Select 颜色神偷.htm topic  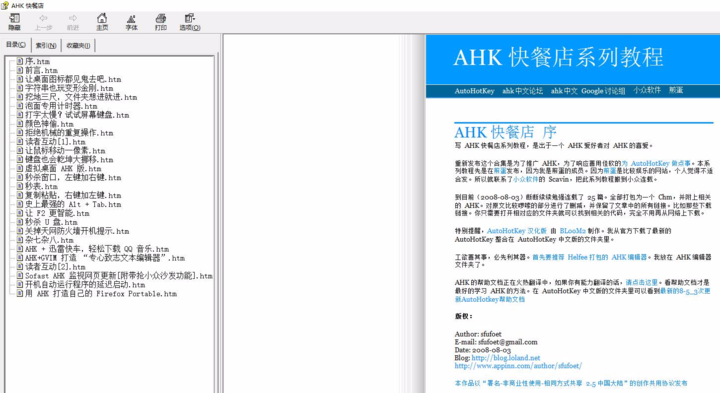(49, 124)
